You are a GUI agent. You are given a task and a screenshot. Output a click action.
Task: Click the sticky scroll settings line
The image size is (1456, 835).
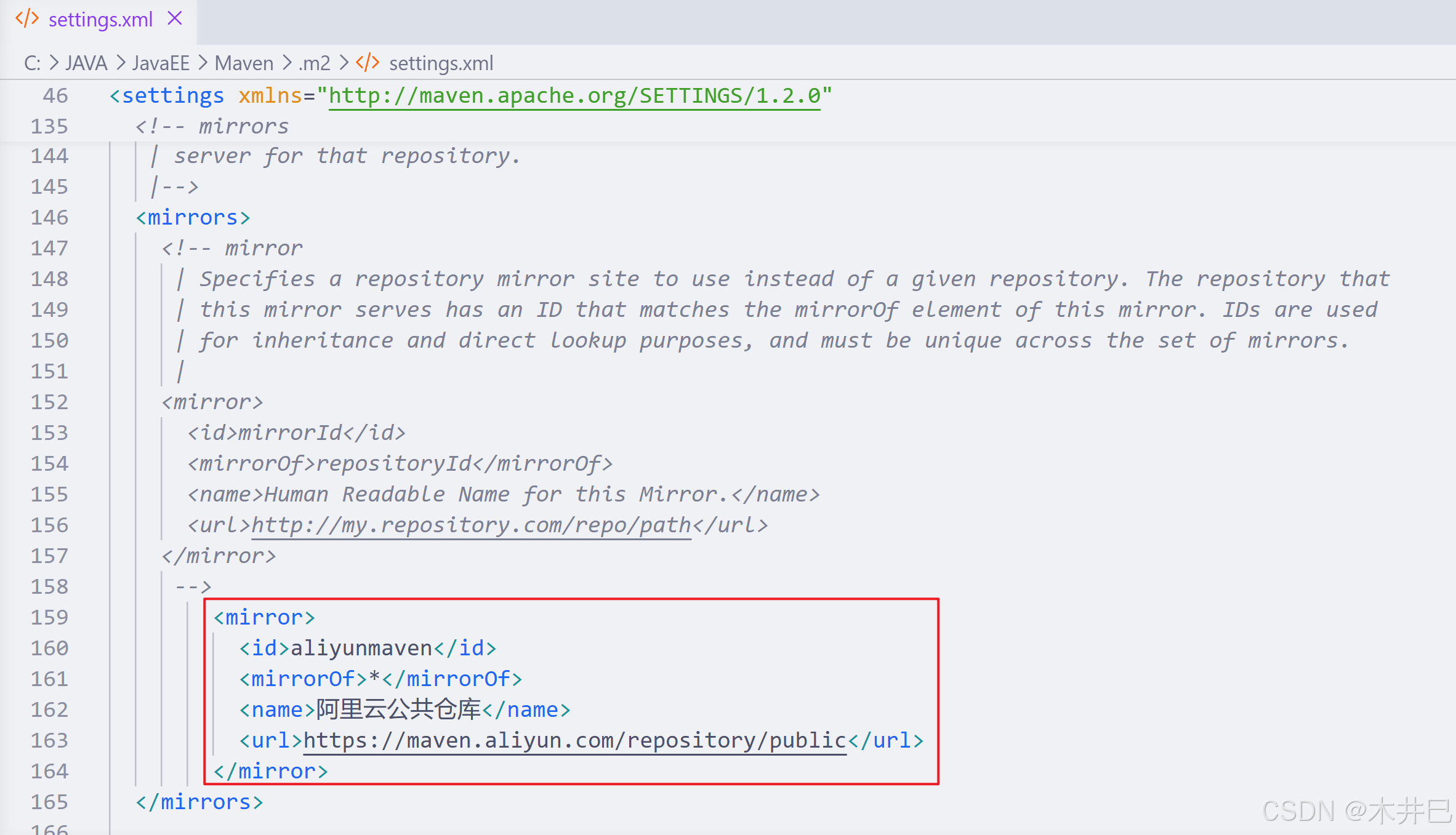(166, 96)
